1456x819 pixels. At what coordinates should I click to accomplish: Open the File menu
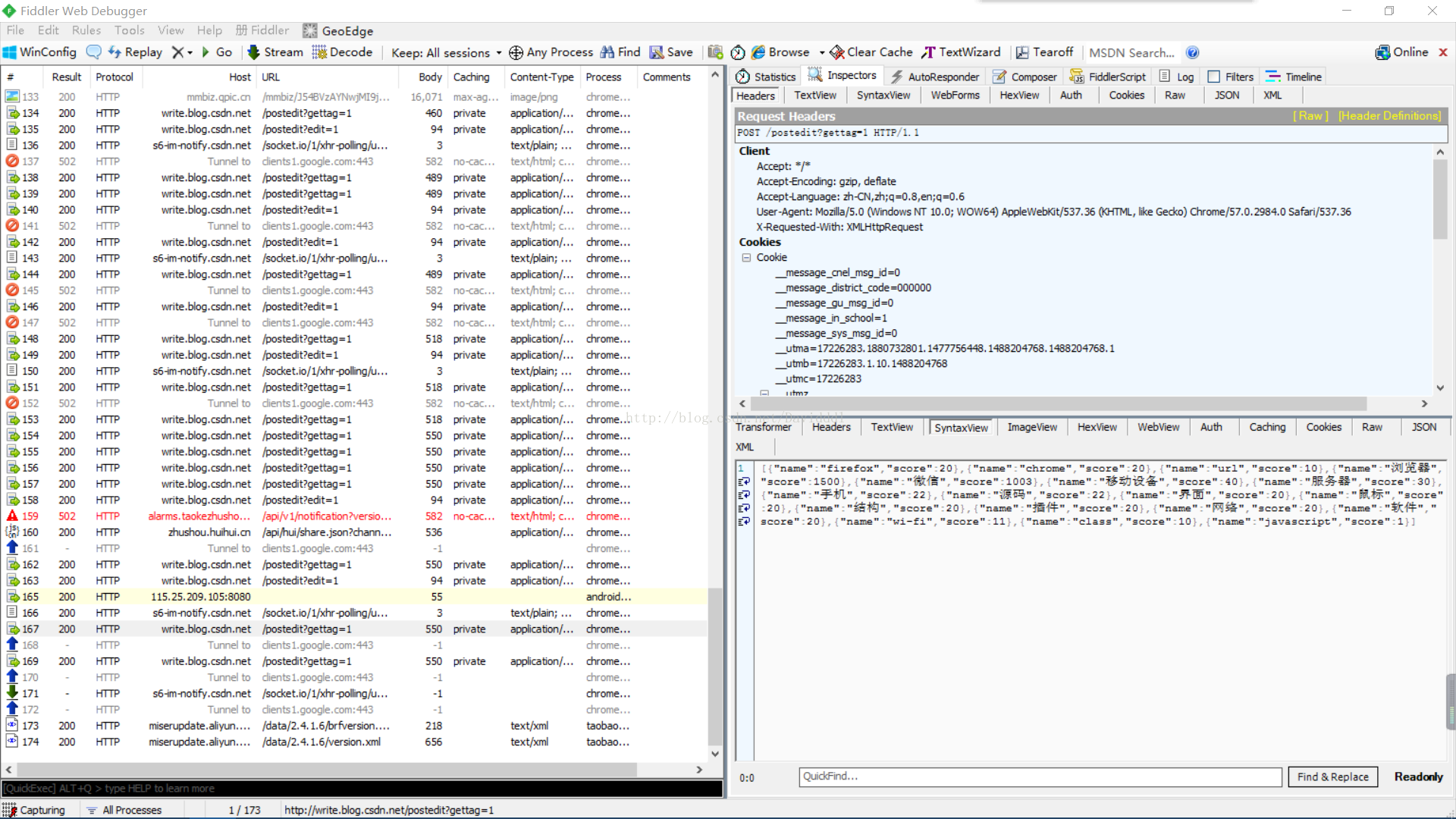click(x=15, y=30)
